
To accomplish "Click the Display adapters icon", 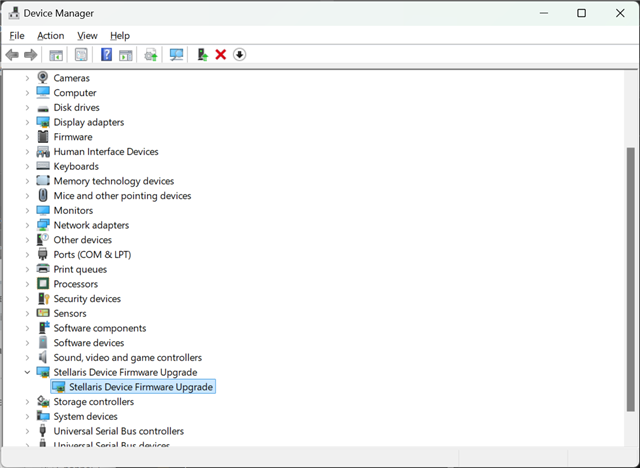I will (43, 122).
